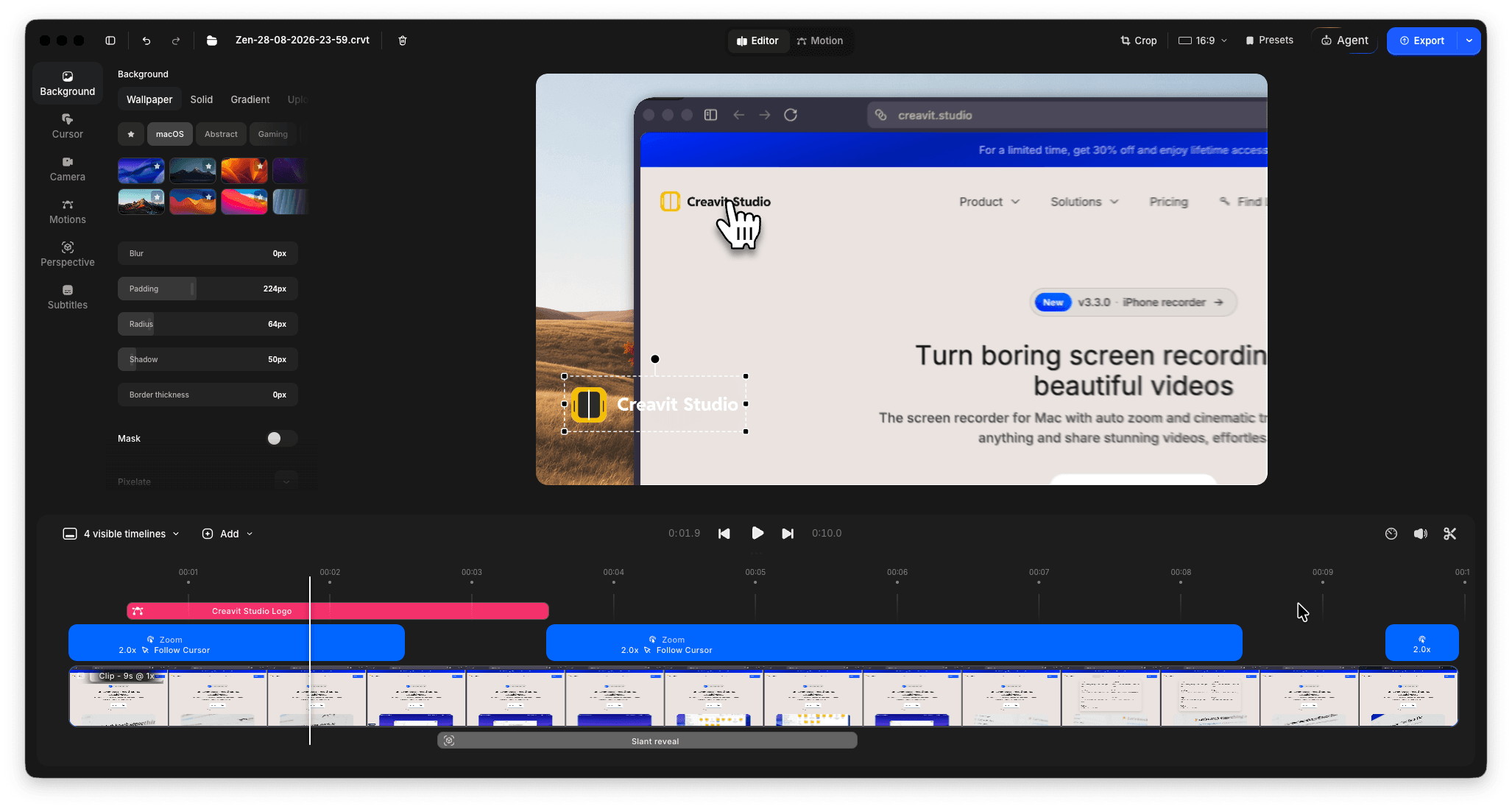
Task: Select the orange desert dunes wallpaper
Action: [193, 202]
